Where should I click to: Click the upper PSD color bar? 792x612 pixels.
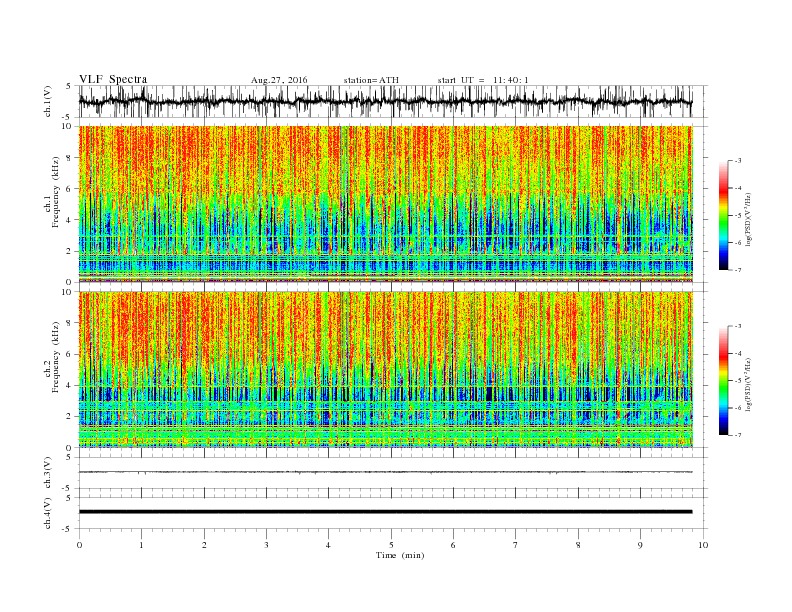click(724, 215)
